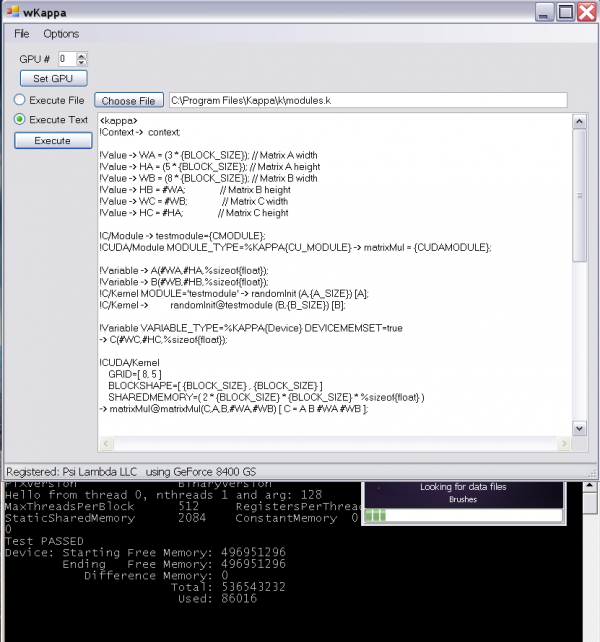The width and height of the screenshot is (600, 642).
Task: Open the File menu
Action: click(21, 34)
